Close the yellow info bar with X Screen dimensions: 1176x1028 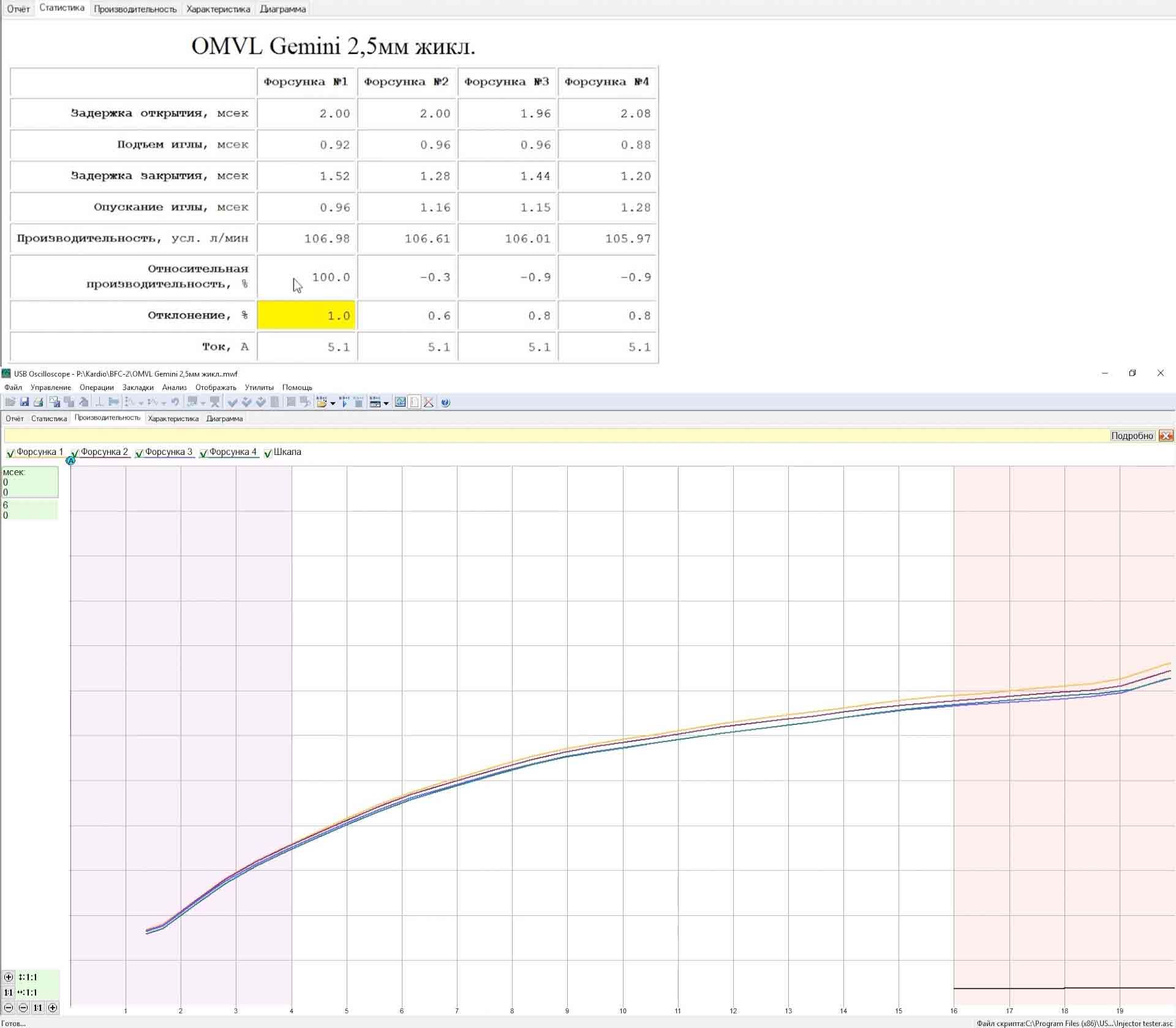[1166, 436]
